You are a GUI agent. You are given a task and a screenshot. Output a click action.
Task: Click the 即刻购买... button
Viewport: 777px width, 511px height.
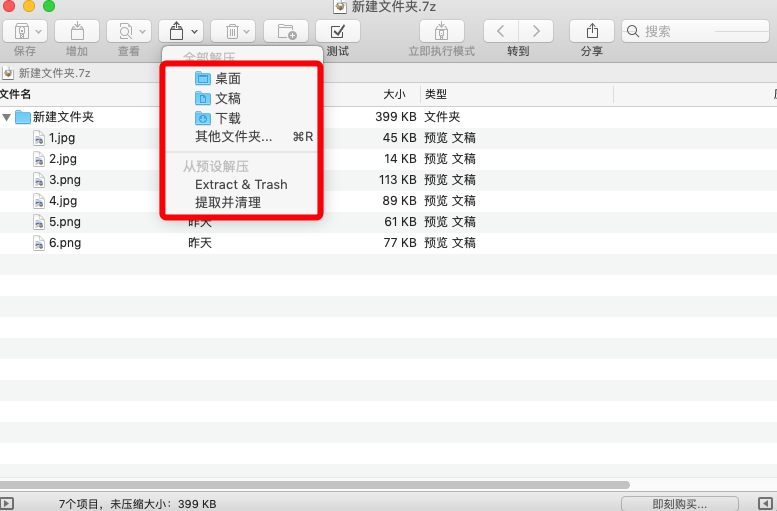pyautogui.click(x=679, y=504)
